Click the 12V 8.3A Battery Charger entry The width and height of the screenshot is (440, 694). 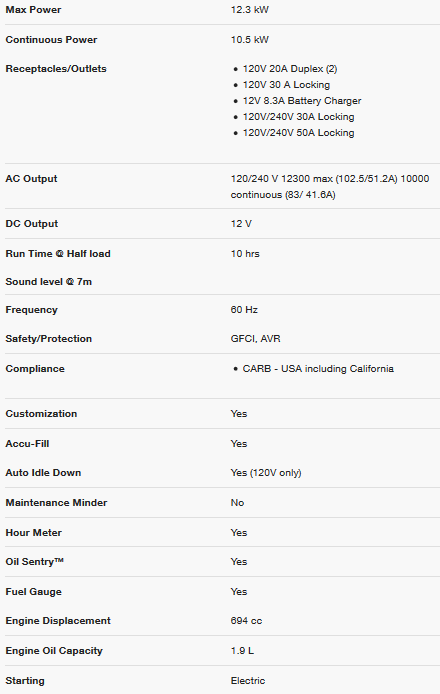pyautogui.click(x=302, y=101)
